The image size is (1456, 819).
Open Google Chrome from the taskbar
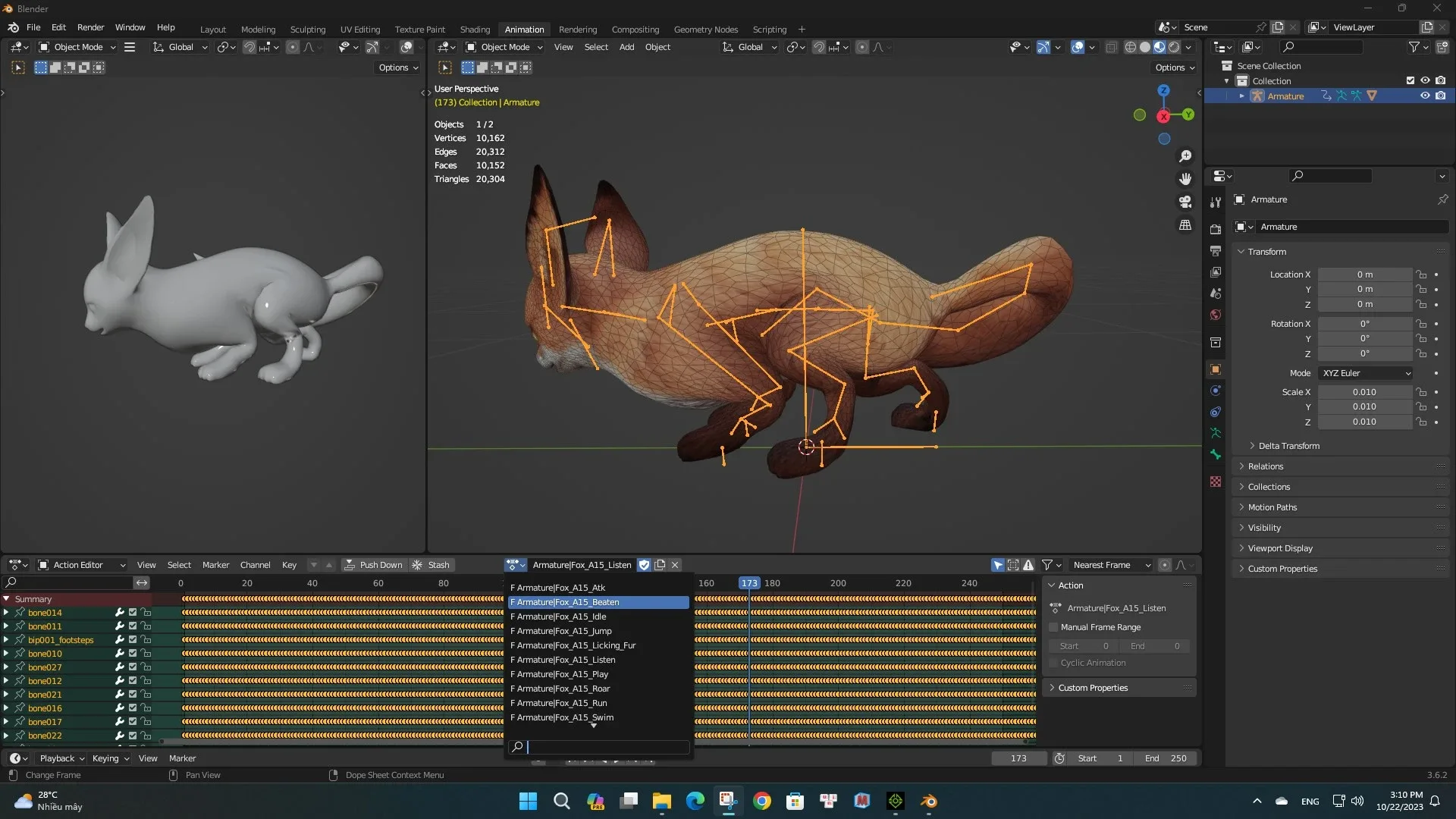pos(762,800)
